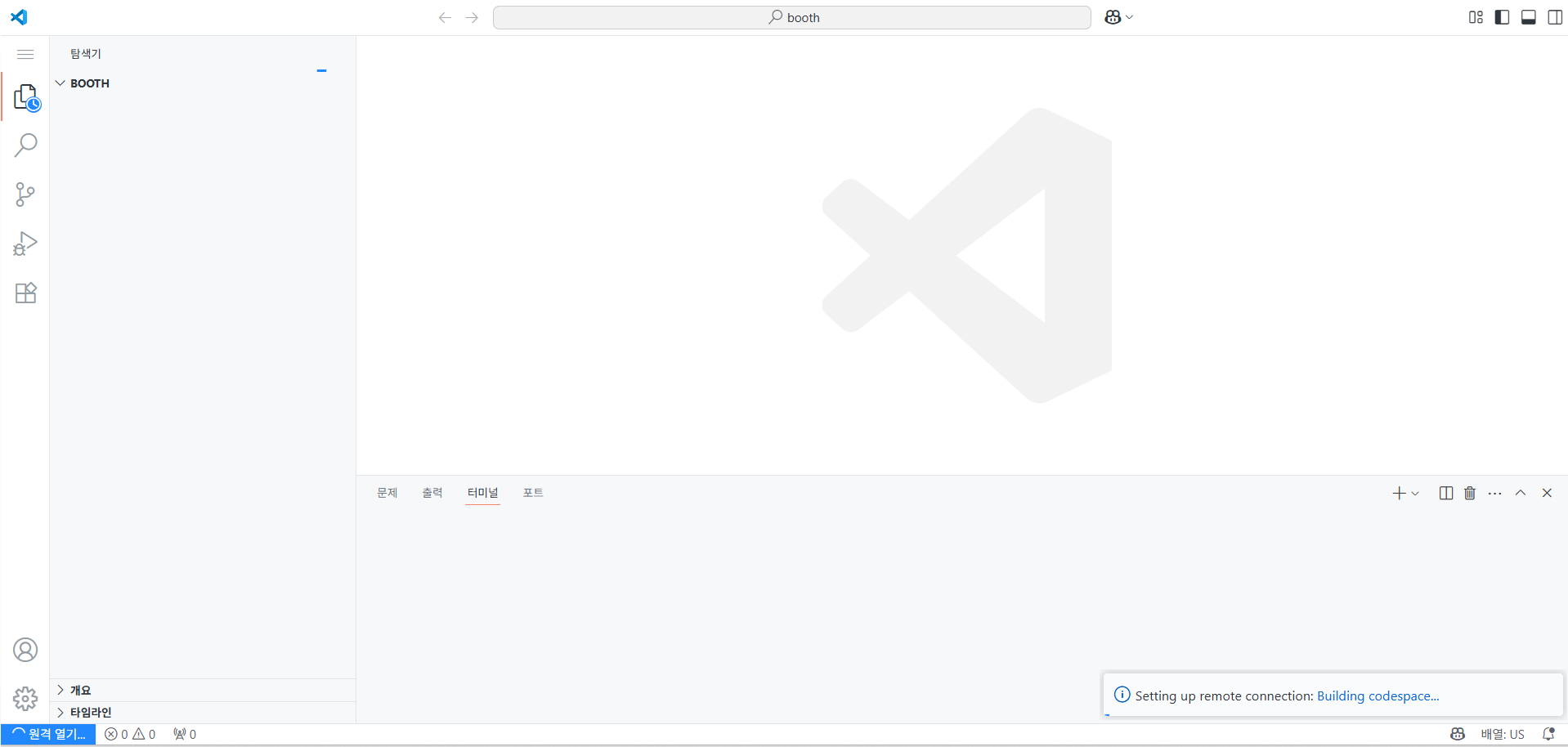
Task: Toggle secondary sidebar visibility
Action: point(1555,17)
